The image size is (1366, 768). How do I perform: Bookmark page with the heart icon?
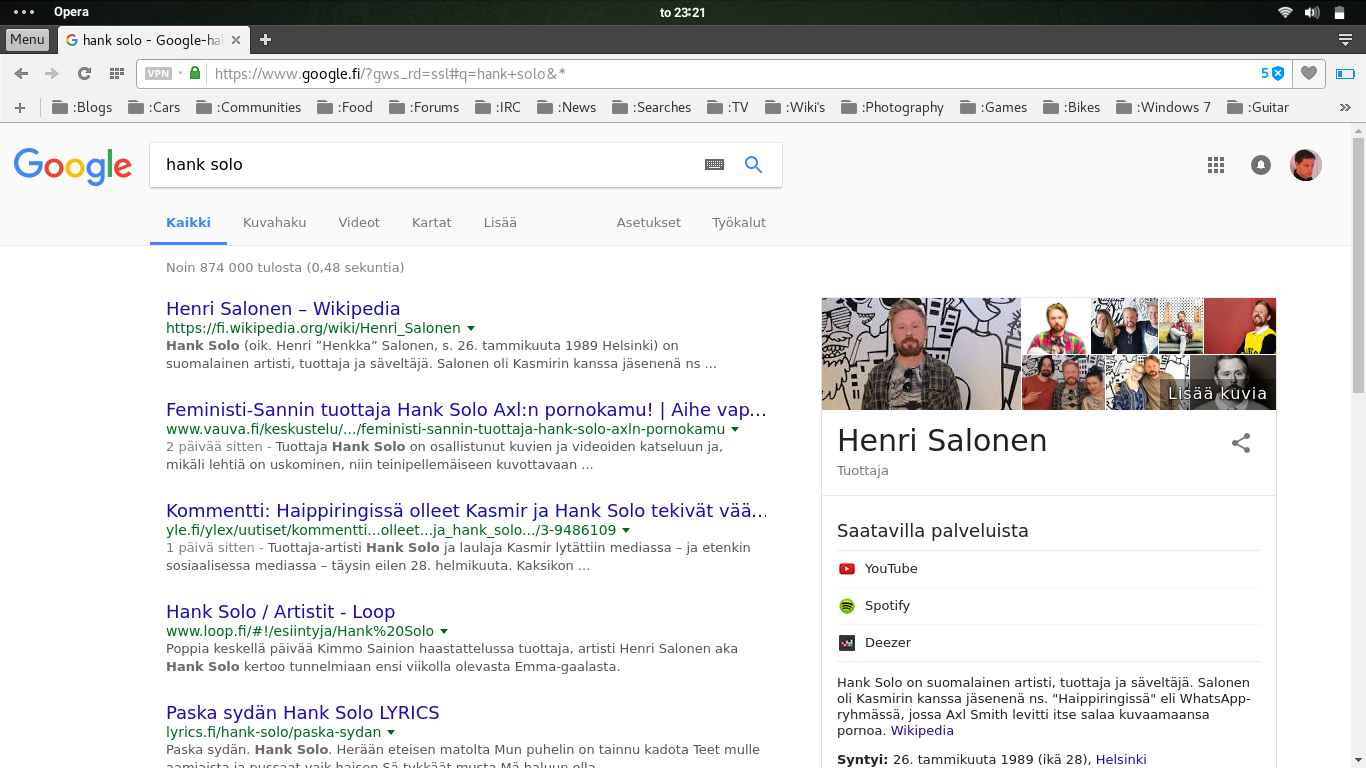(1309, 73)
